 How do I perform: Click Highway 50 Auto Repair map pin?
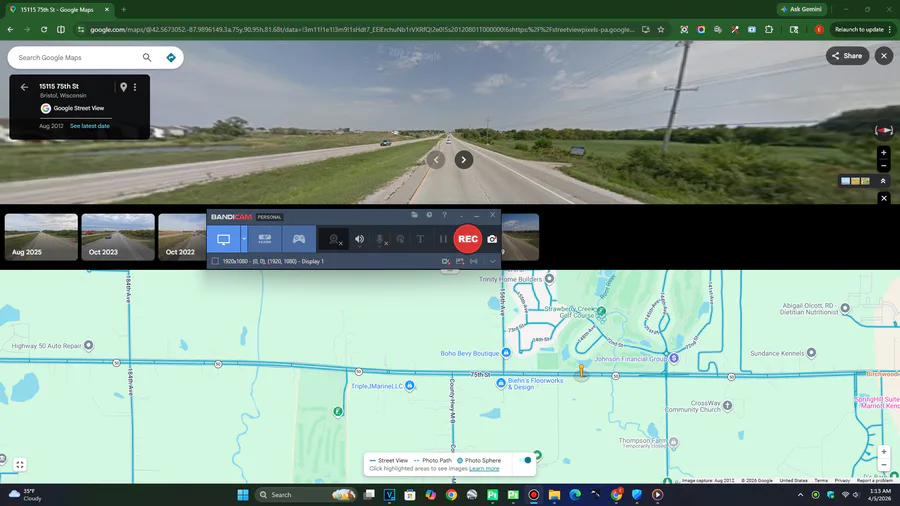tap(88, 345)
